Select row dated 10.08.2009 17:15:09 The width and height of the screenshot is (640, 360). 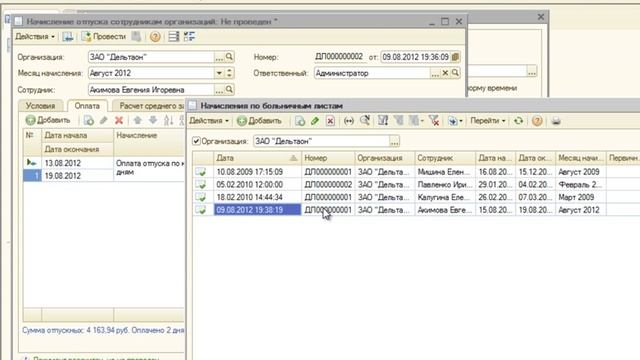(416, 171)
